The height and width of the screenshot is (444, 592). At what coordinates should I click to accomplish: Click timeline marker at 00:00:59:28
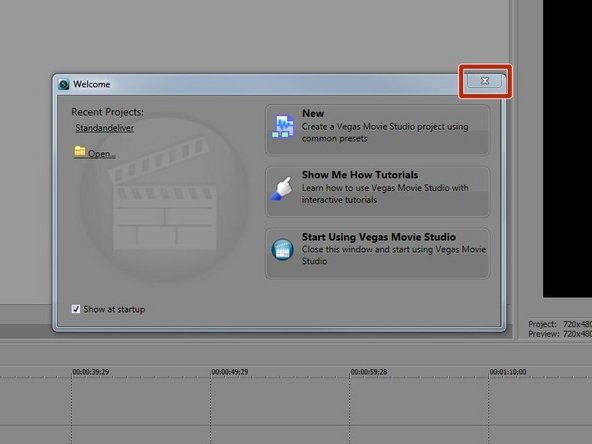[369, 372]
